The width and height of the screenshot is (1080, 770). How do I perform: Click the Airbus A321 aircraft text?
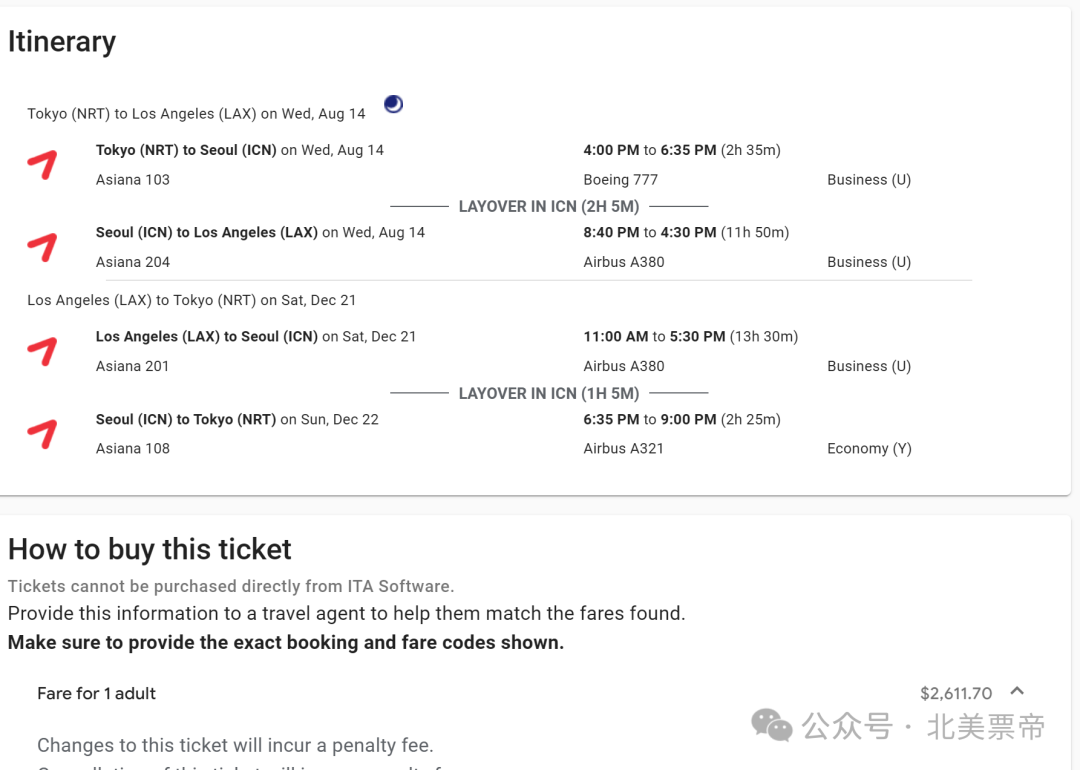(x=623, y=449)
